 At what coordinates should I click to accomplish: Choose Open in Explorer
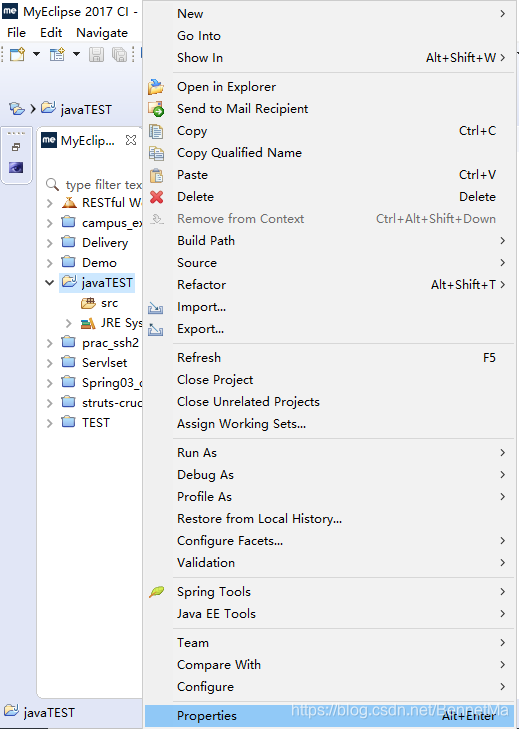tap(329, 87)
